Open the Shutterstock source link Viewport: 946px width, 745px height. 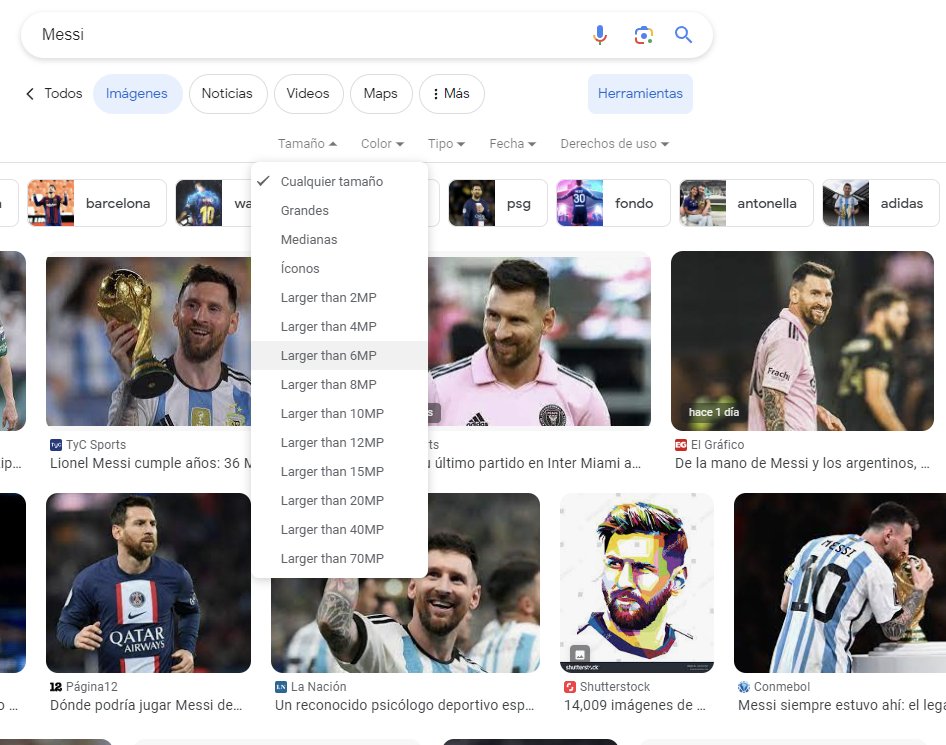pyautogui.click(x=608, y=686)
